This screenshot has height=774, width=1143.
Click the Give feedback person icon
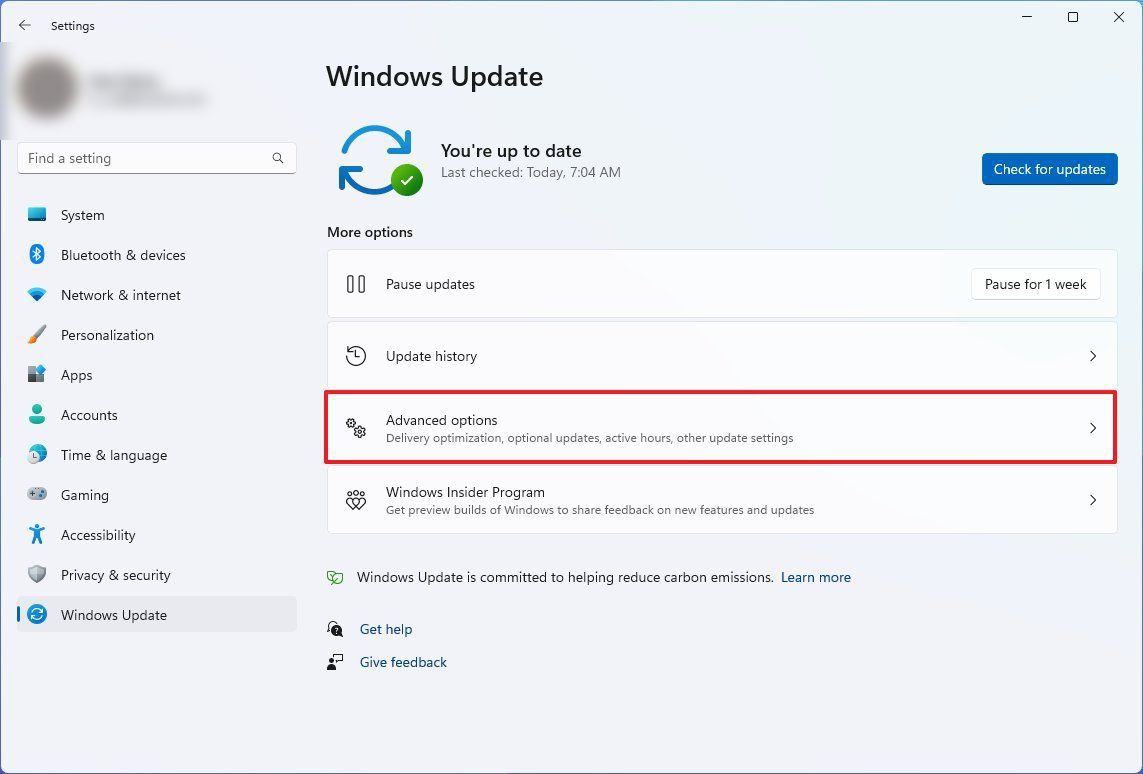click(x=335, y=662)
